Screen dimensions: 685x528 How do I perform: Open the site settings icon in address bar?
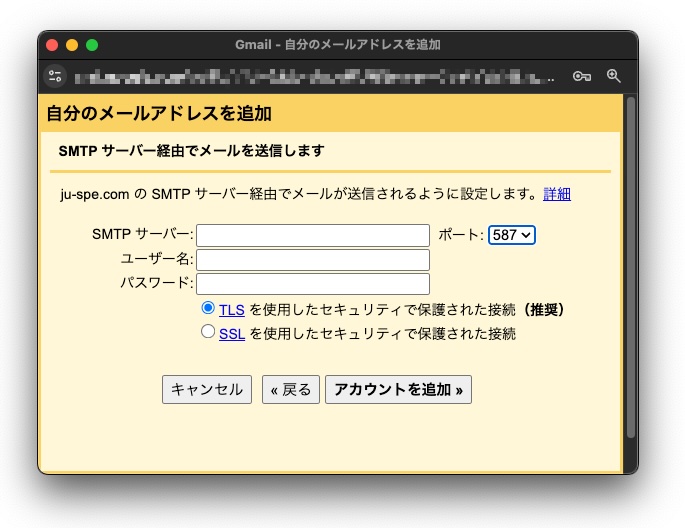click(x=55, y=76)
